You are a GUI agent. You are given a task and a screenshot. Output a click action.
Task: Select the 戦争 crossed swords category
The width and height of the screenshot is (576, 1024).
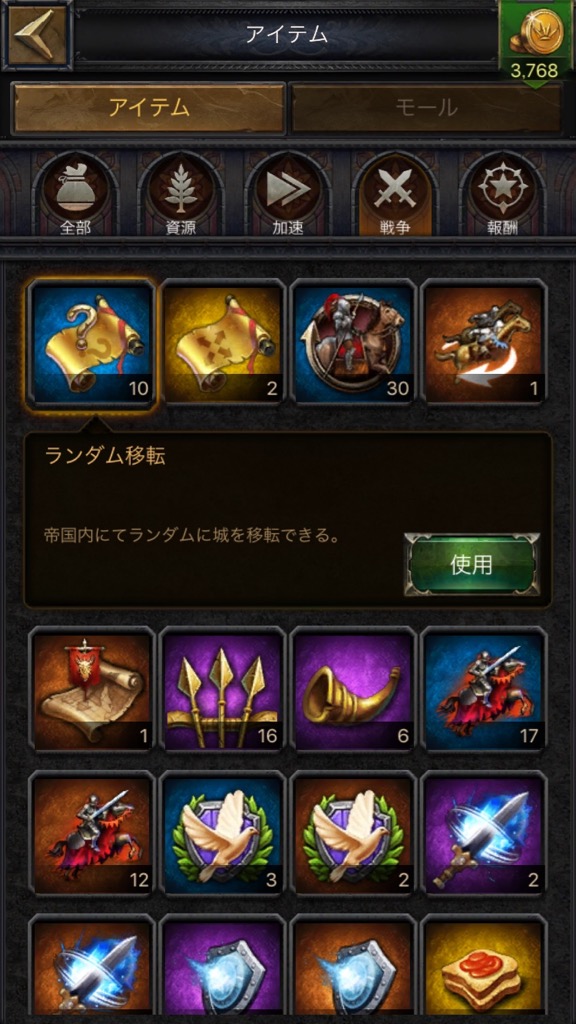[x=395, y=195]
